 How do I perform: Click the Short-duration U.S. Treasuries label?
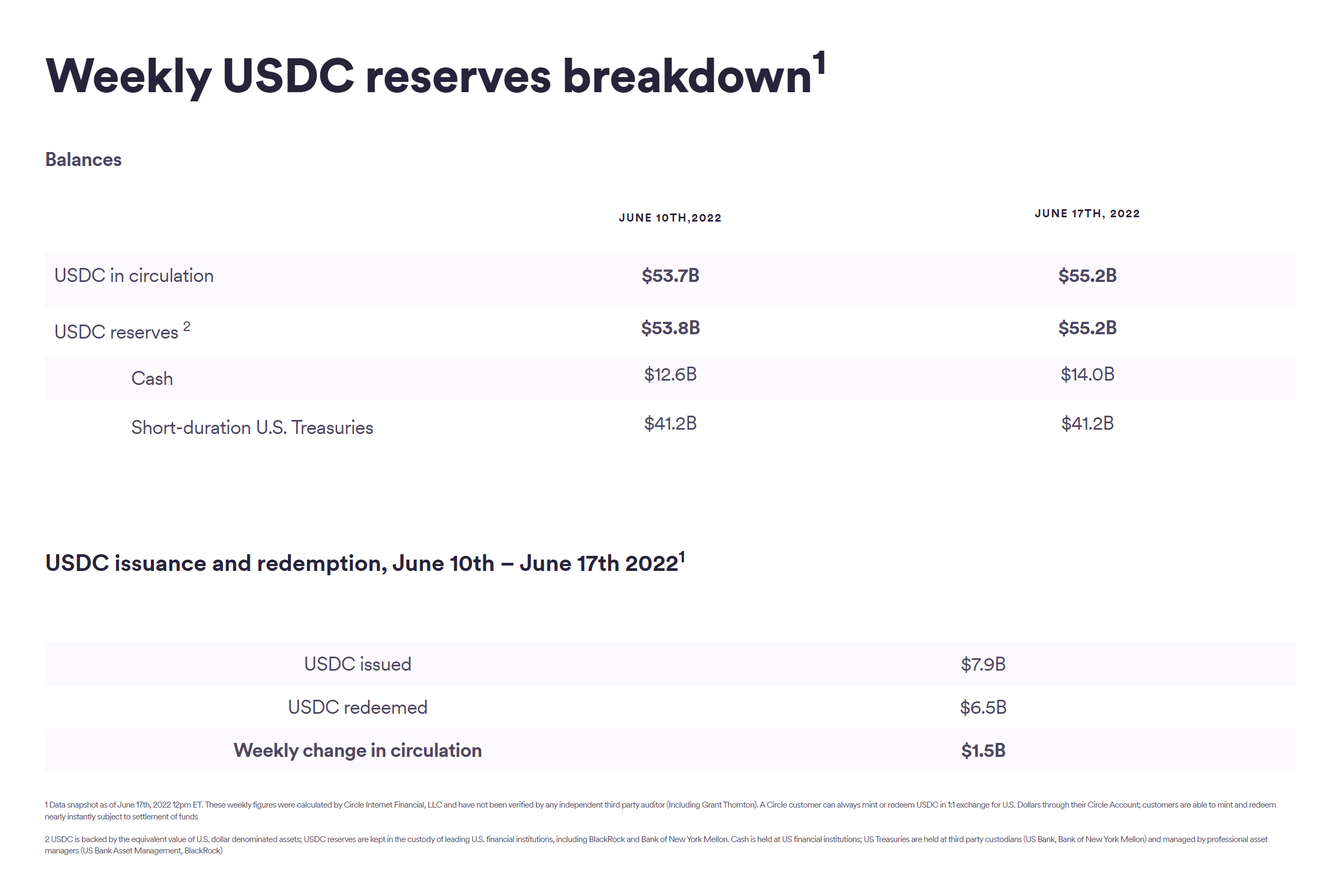click(252, 428)
